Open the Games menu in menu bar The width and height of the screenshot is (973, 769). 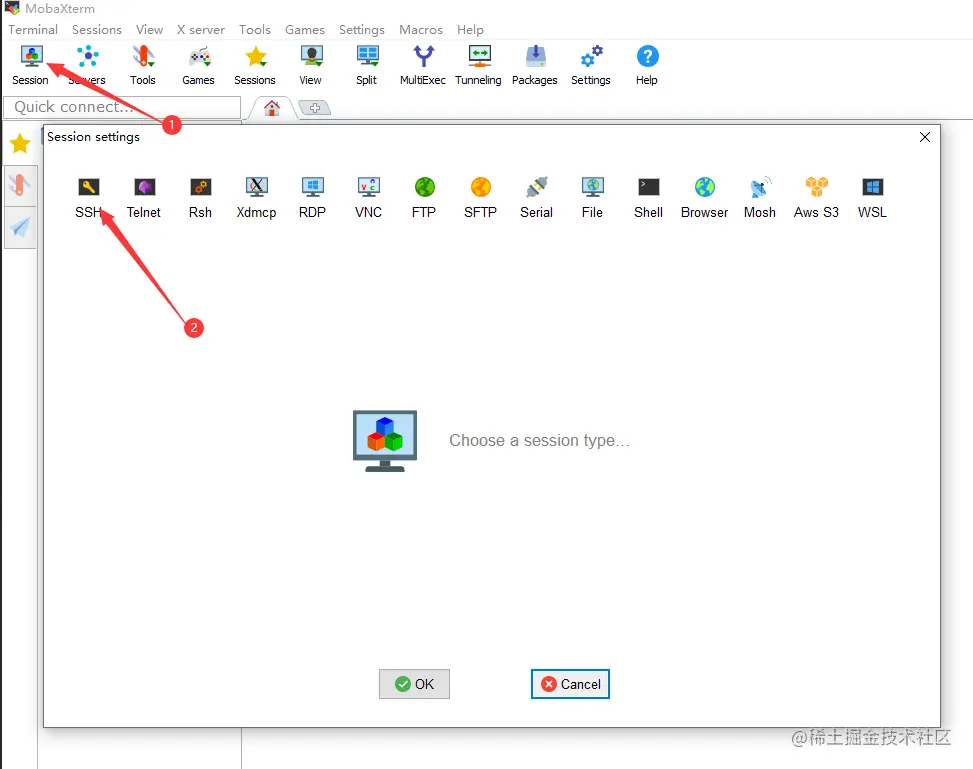coord(305,29)
